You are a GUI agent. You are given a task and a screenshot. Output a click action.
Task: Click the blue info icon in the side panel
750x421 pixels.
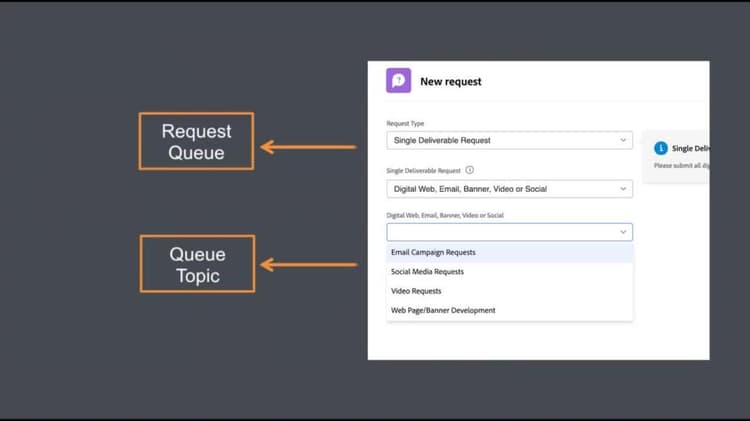661,148
